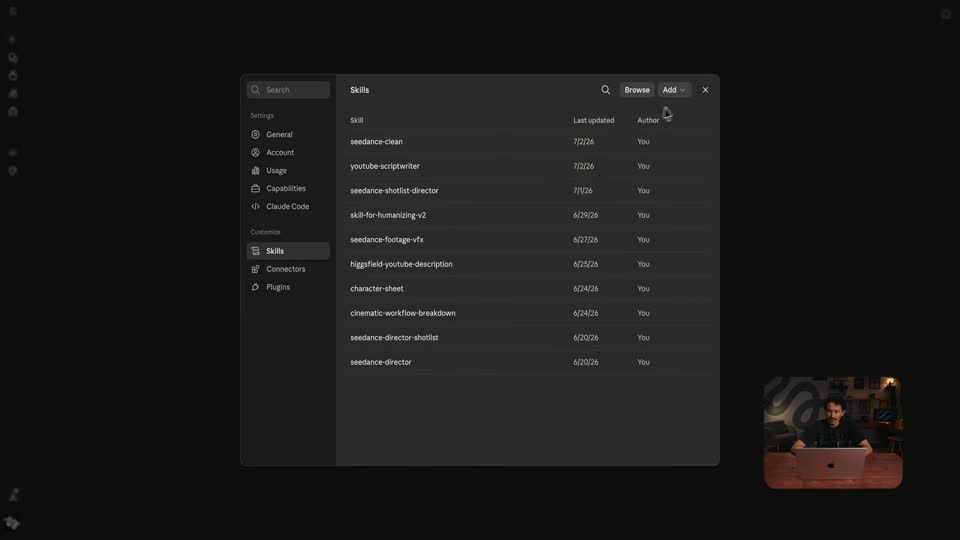This screenshot has height=540, width=960.
Task: Open the Connectors section
Action: (288, 269)
